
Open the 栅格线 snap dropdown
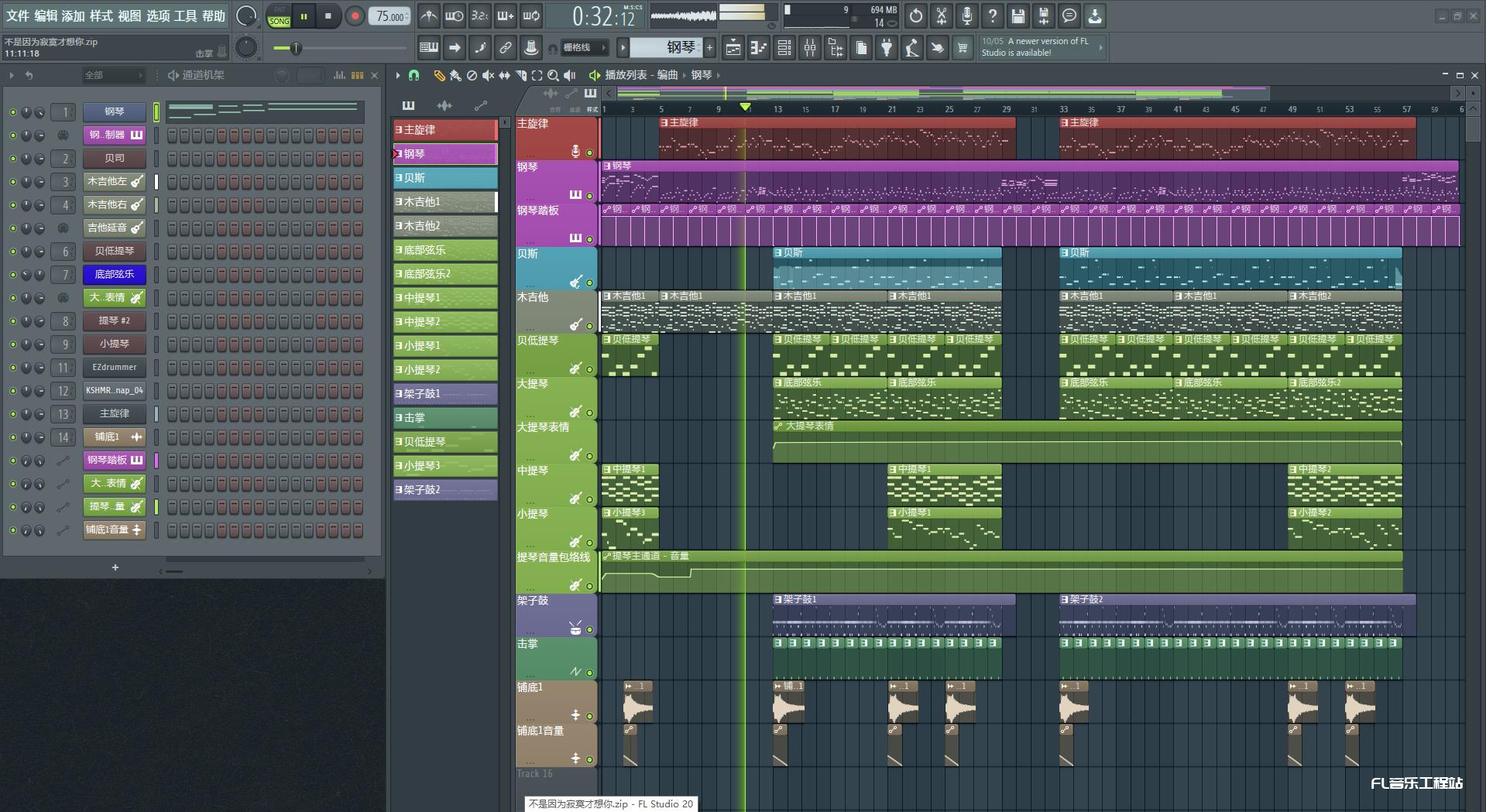coord(585,48)
